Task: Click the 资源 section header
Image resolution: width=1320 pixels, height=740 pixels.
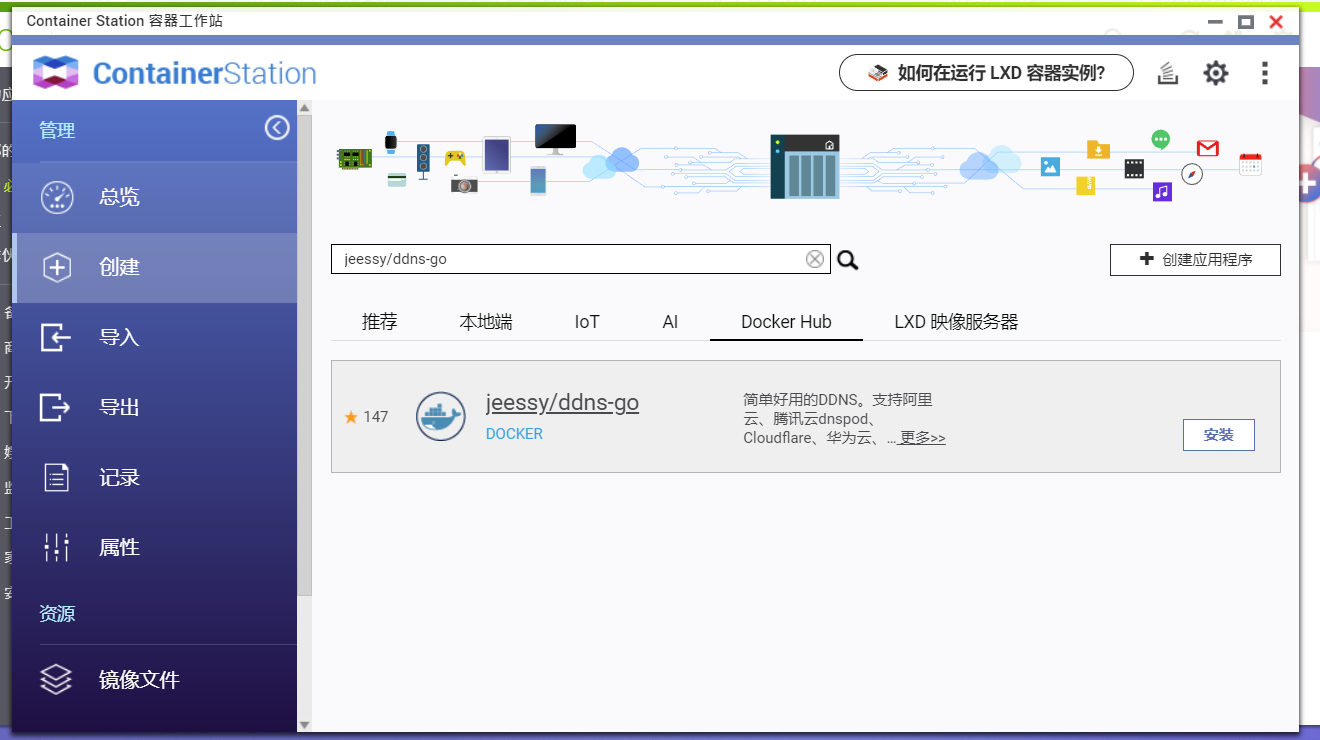Action: click(57, 613)
